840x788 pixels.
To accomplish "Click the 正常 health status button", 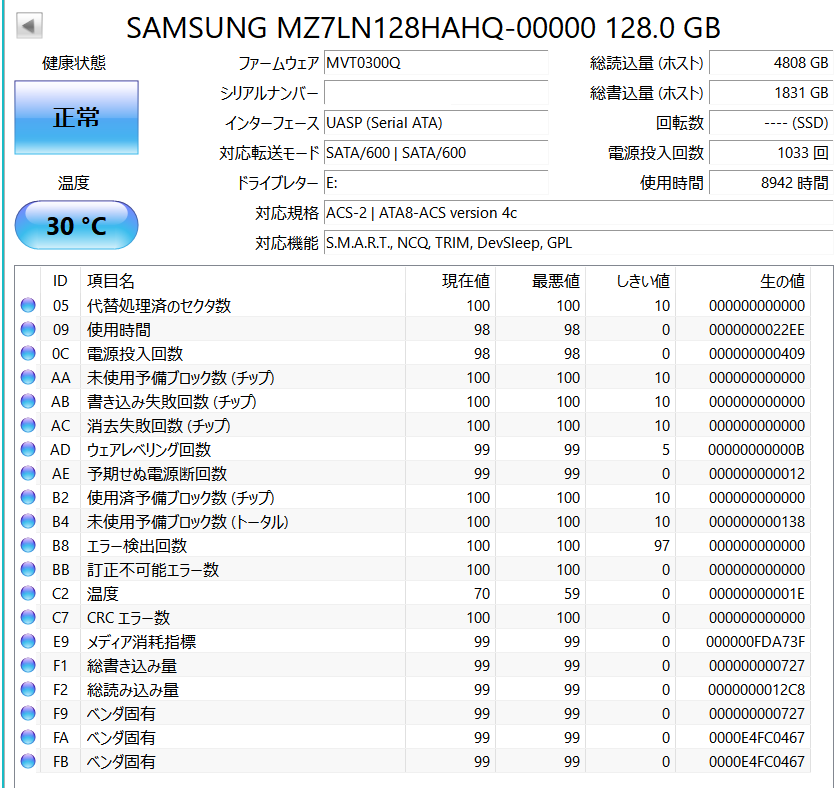I will (76, 118).
